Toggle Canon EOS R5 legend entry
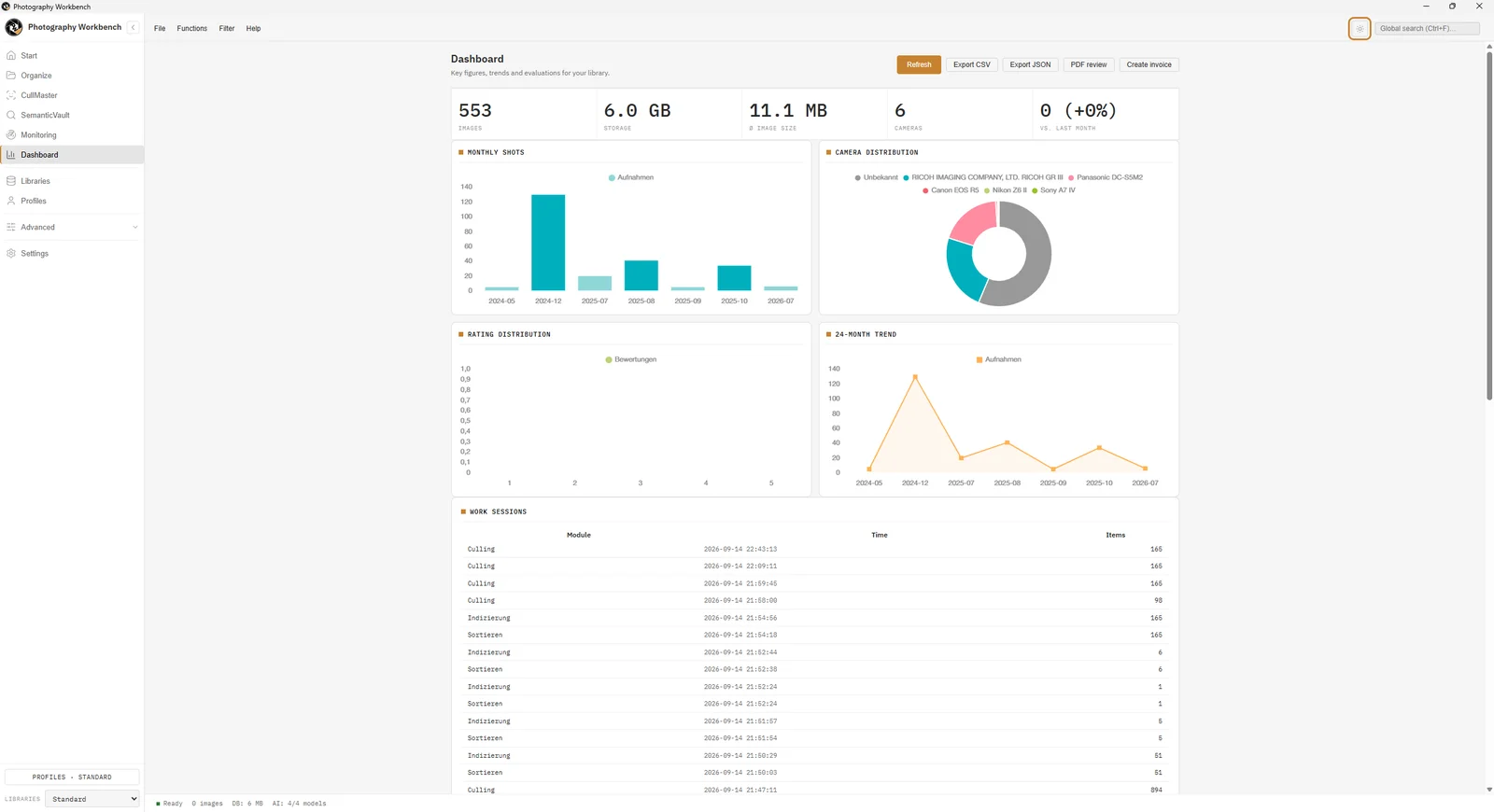The height and width of the screenshot is (812, 1494). [951, 190]
